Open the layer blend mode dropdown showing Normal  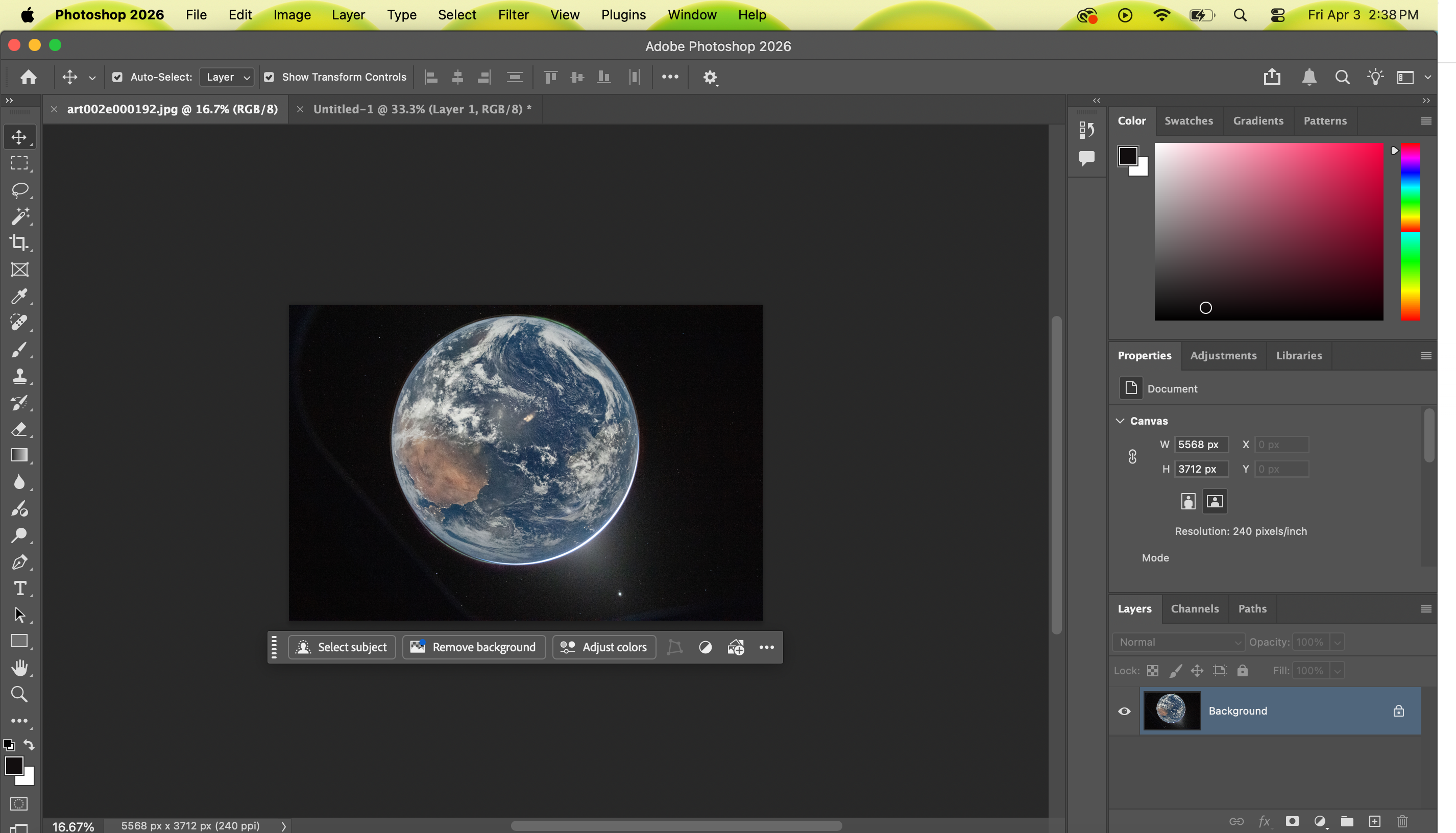click(1178, 642)
